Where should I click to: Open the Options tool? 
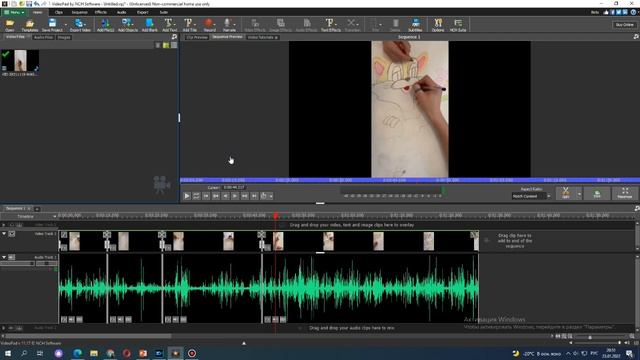pos(438,24)
